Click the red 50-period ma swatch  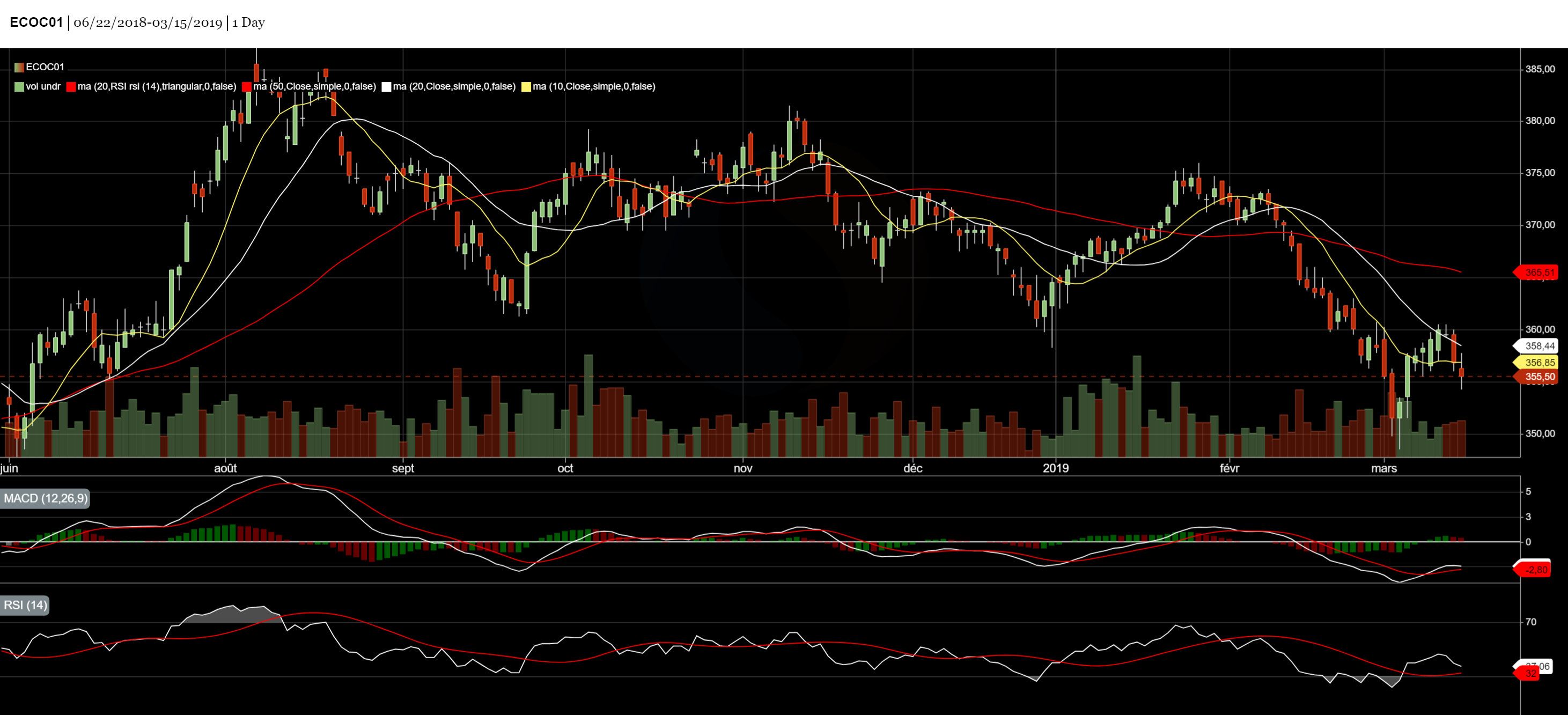coord(247,86)
